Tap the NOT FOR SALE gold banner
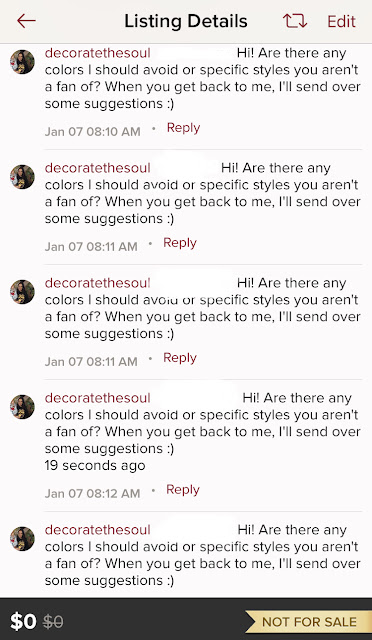The width and height of the screenshot is (372, 640). (x=308, y=622)
